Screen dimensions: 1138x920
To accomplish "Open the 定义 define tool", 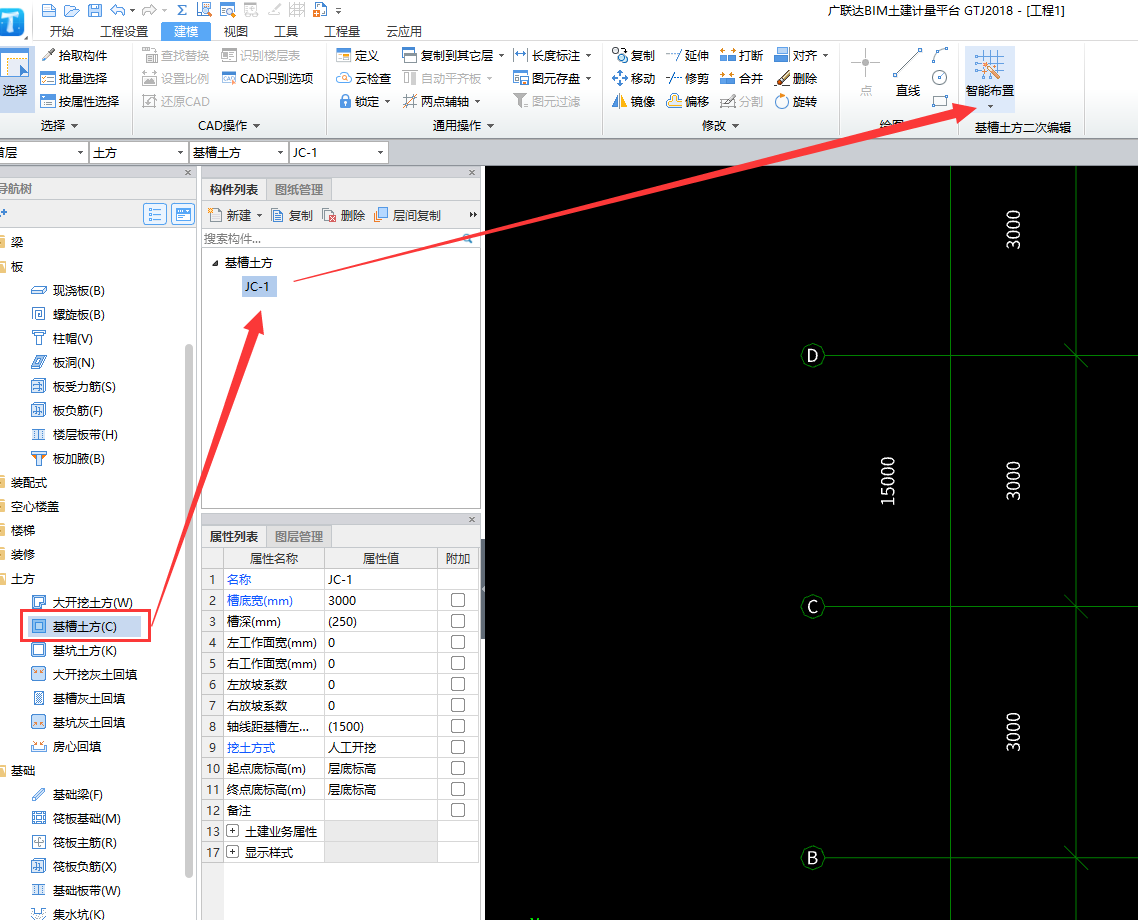I will point(357,55).
